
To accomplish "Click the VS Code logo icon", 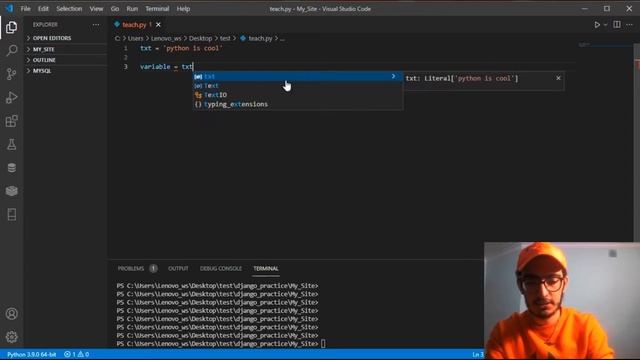I will [9, 8].
